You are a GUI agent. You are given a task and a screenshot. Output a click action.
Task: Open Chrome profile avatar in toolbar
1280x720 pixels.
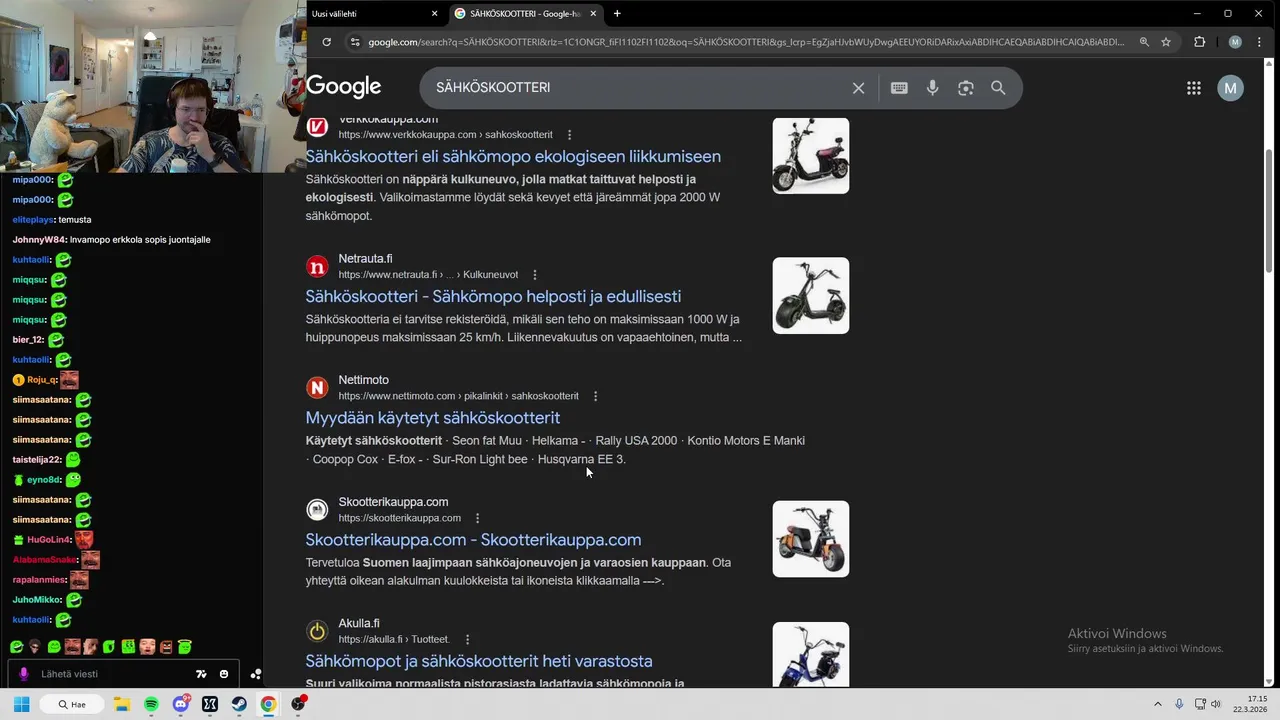click(1235, 42)
